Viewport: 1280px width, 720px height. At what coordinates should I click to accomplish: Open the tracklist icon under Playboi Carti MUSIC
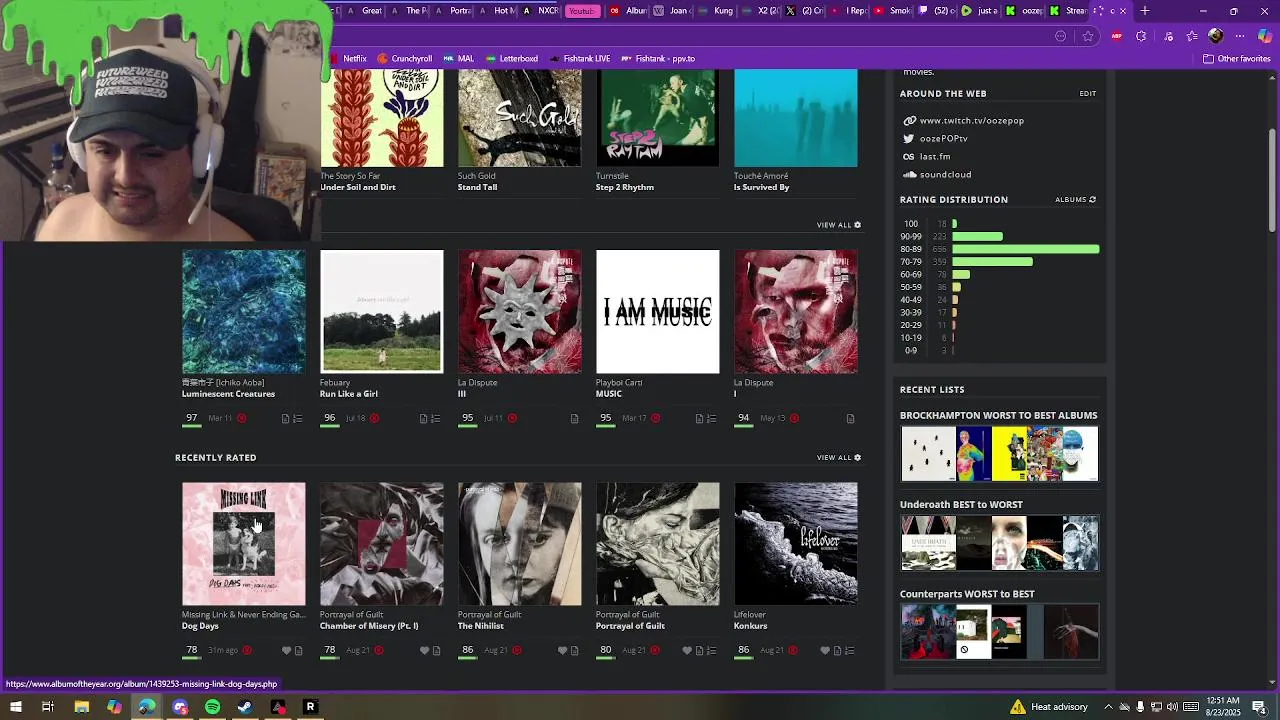coord(711,419)
